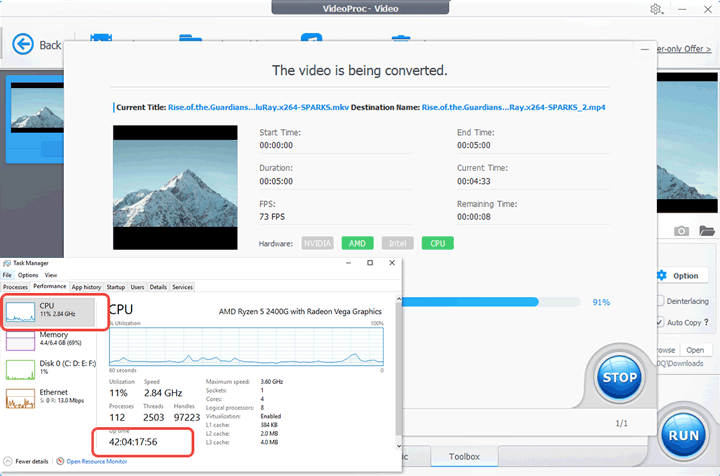Maximize the Task Manager window
This screenshot has width=720, height=476.
[370, 263]
